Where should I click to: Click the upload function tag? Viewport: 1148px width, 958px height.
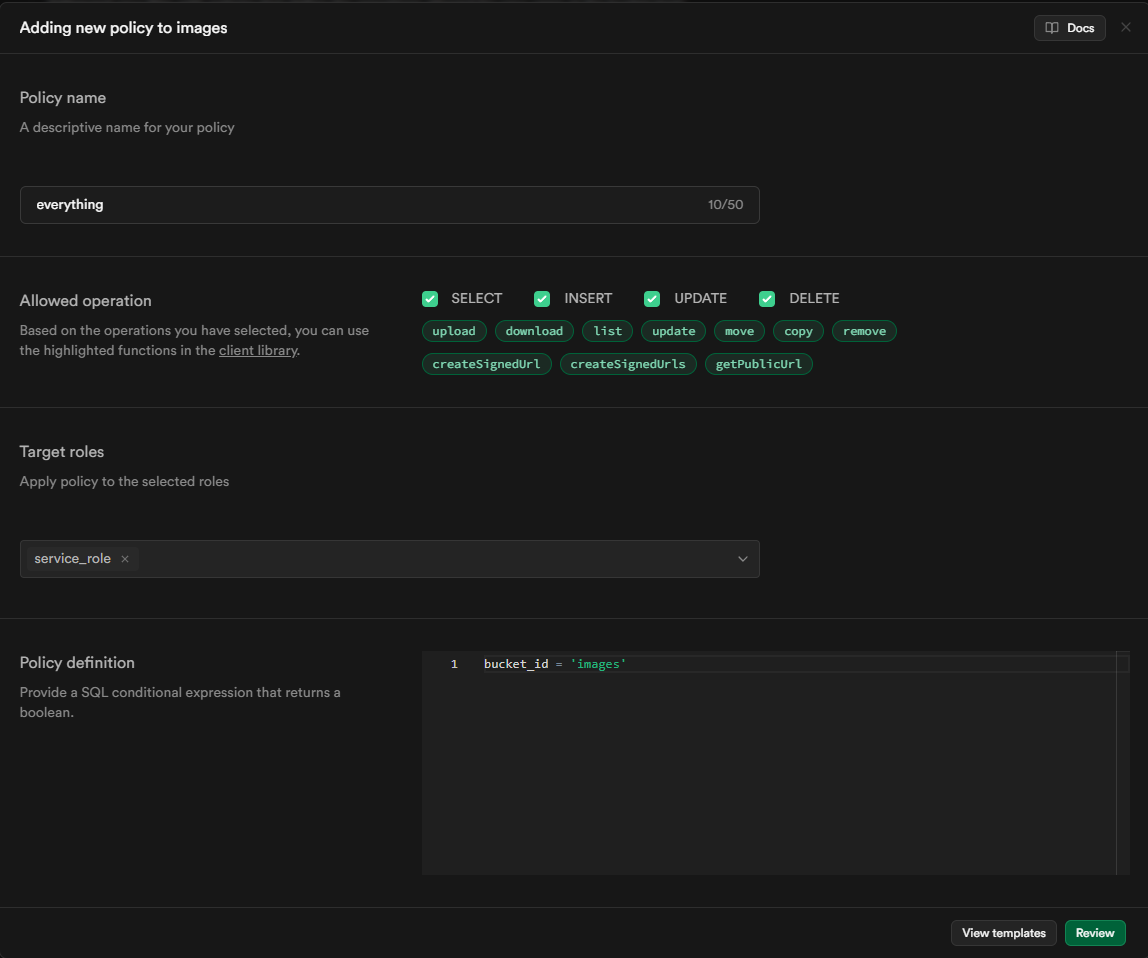454,331
